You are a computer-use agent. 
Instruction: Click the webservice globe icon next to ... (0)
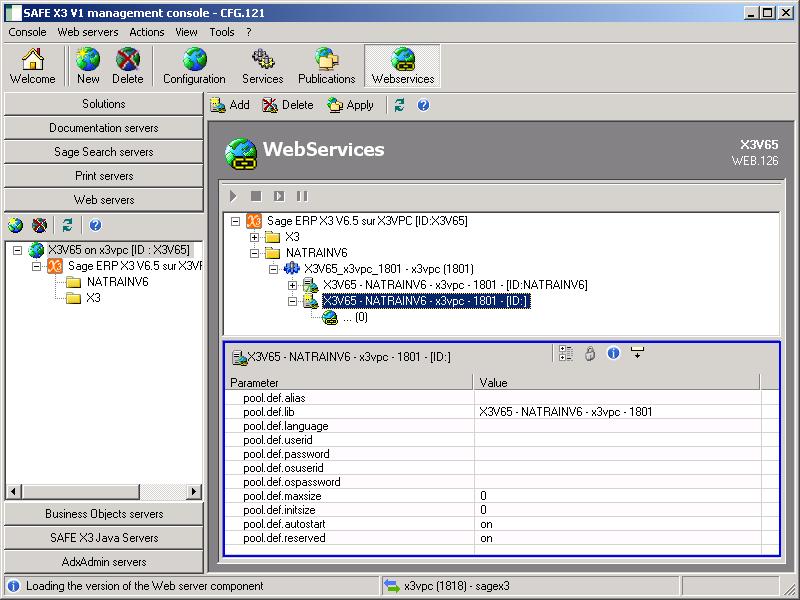coord(330,317)
